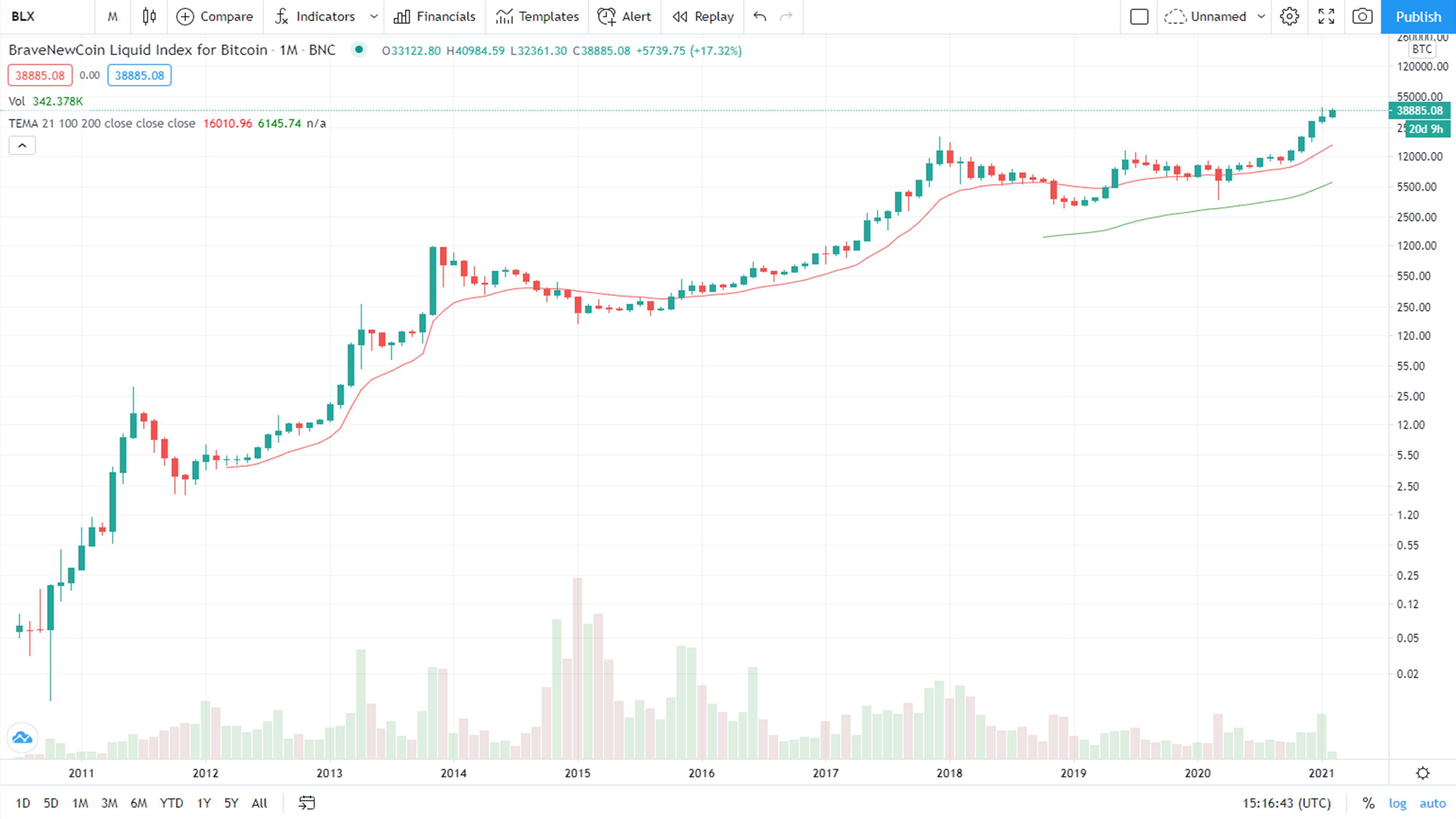Open chart settings gear in top toolbar

(x=1289, y=16)
